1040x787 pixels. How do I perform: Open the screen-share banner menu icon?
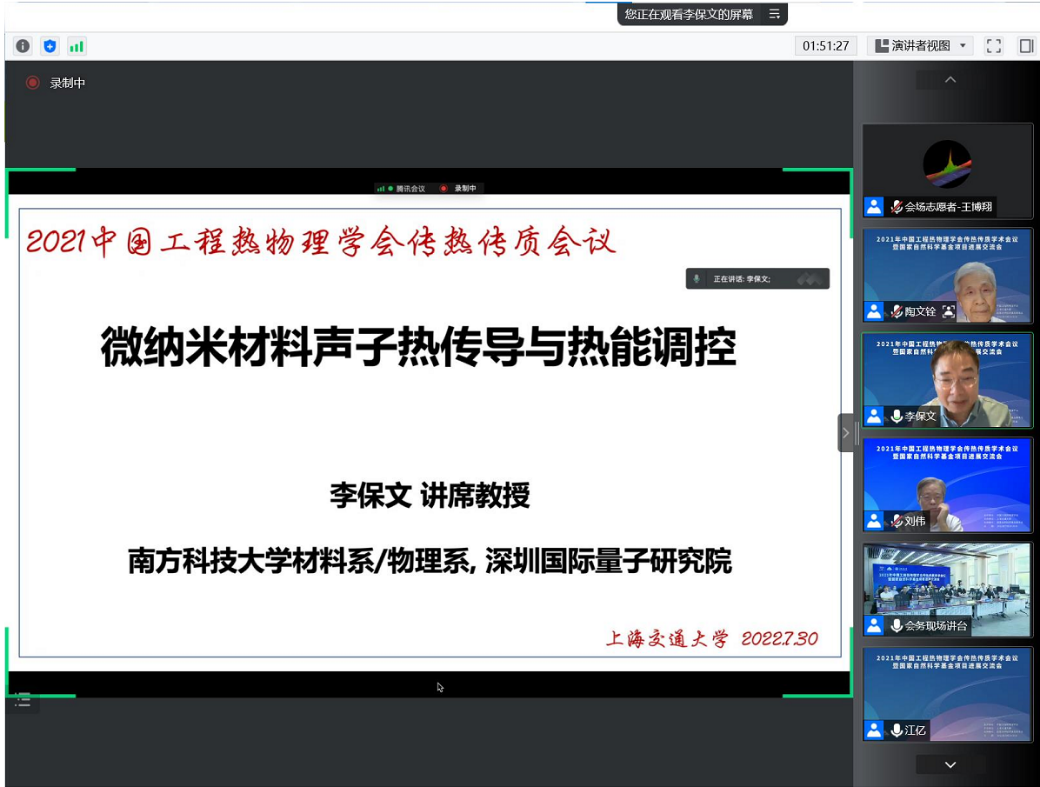coord(774,14)
